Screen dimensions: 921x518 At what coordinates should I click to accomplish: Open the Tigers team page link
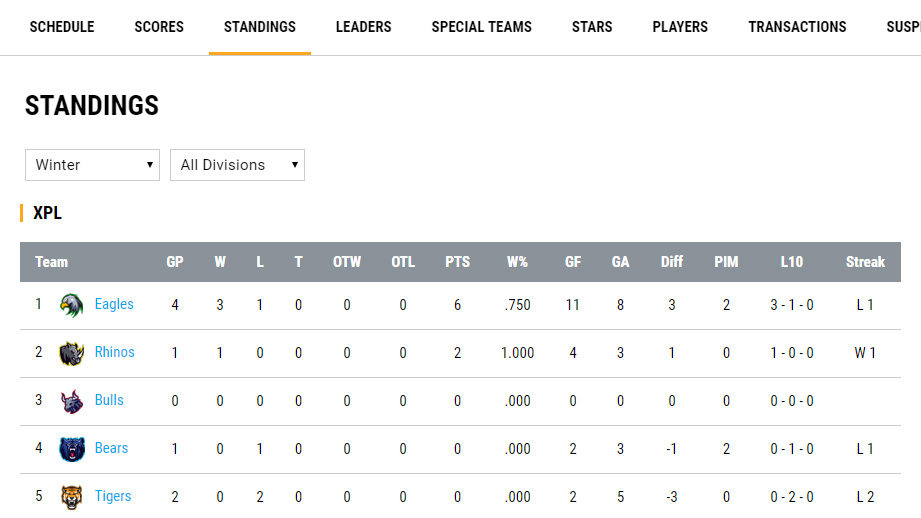(113, 496)
